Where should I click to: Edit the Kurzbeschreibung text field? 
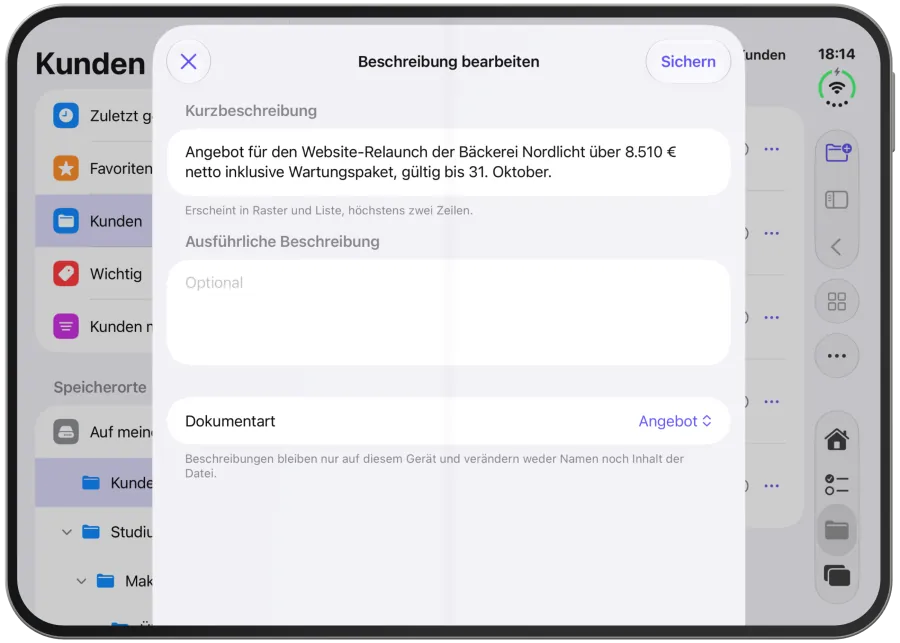point(448,162)
